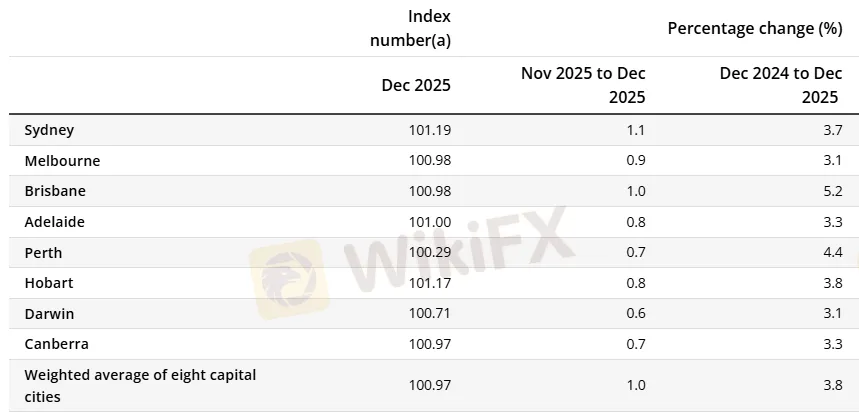Select Sydney's index value 101.19
Image resolution: width=859 pixels, height=416 pixels.
[430, 130]
